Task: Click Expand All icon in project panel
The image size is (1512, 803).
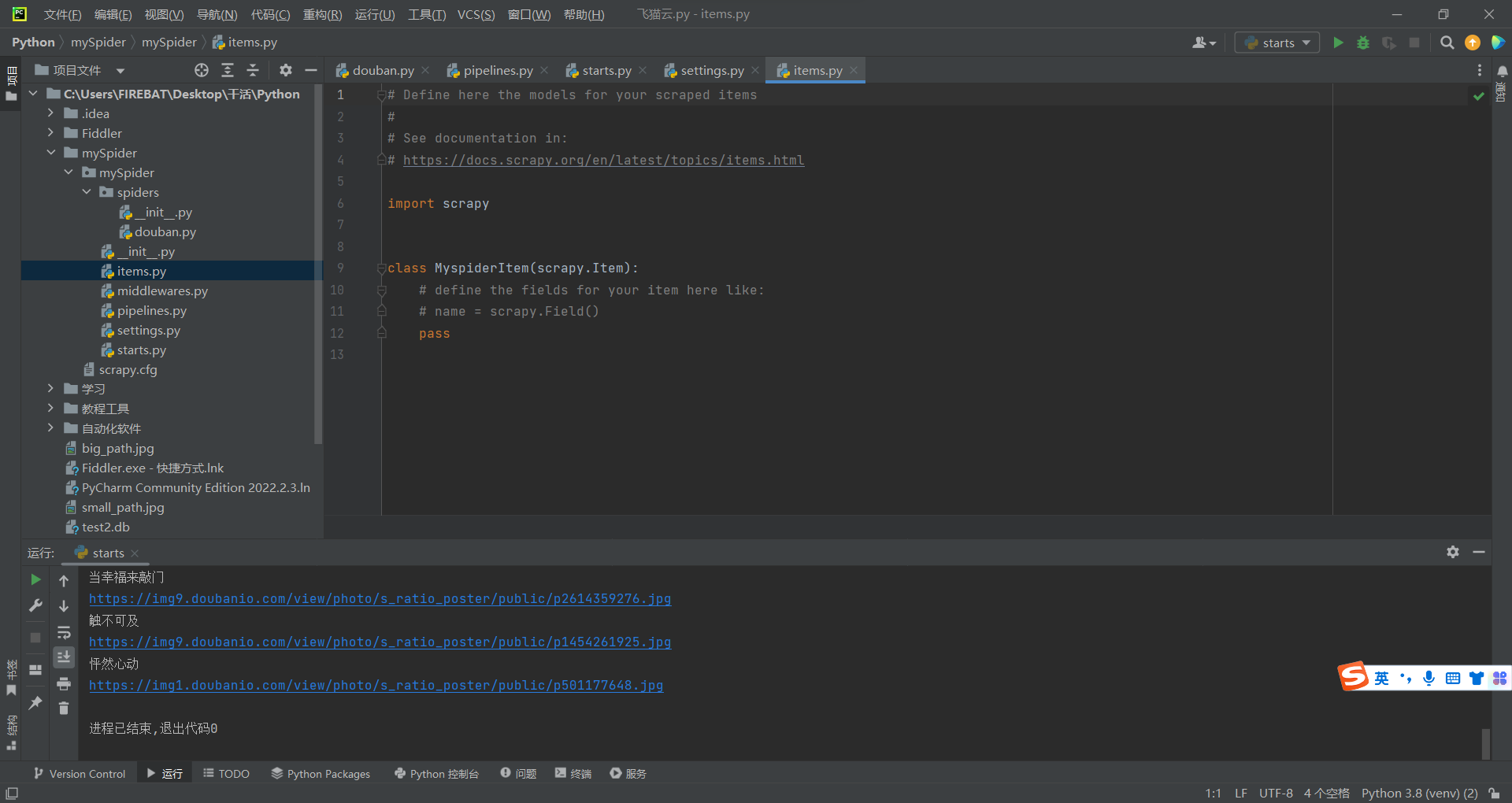Action: pos(228,70)
